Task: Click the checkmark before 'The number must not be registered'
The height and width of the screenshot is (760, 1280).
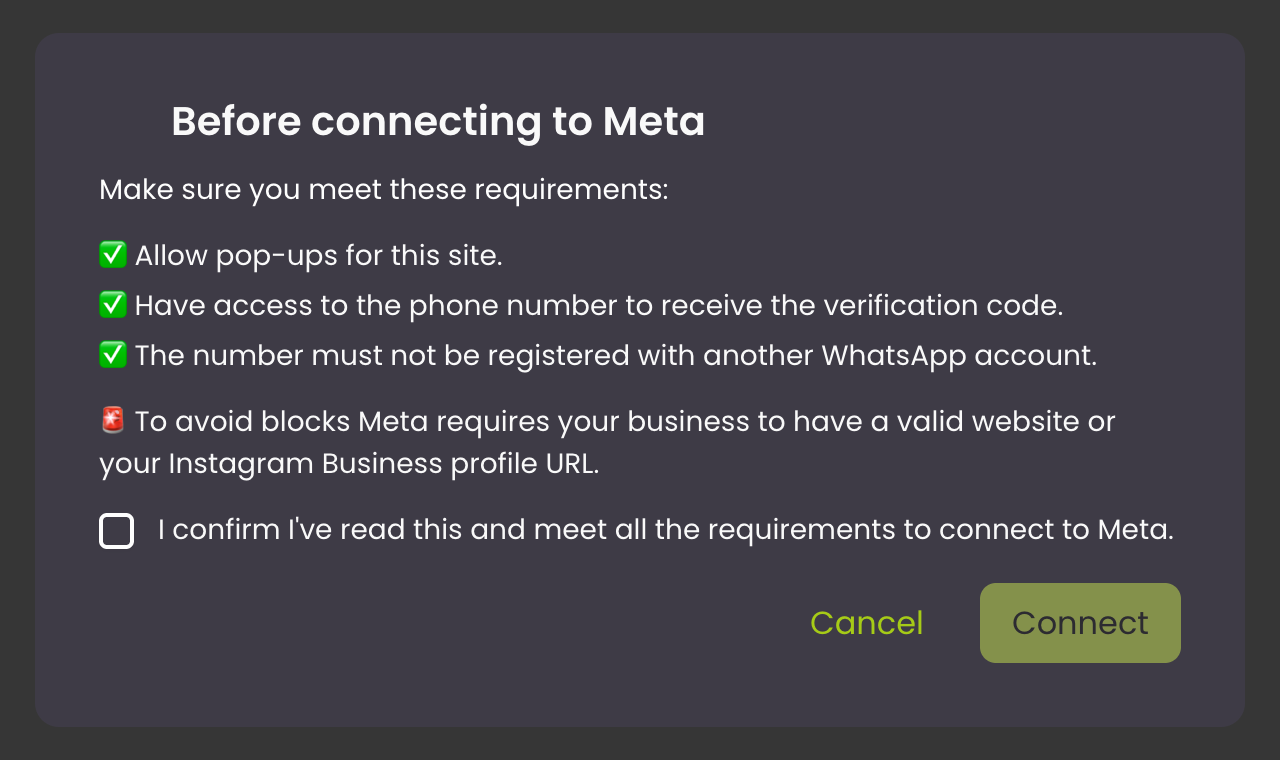Action: point(113,354)
